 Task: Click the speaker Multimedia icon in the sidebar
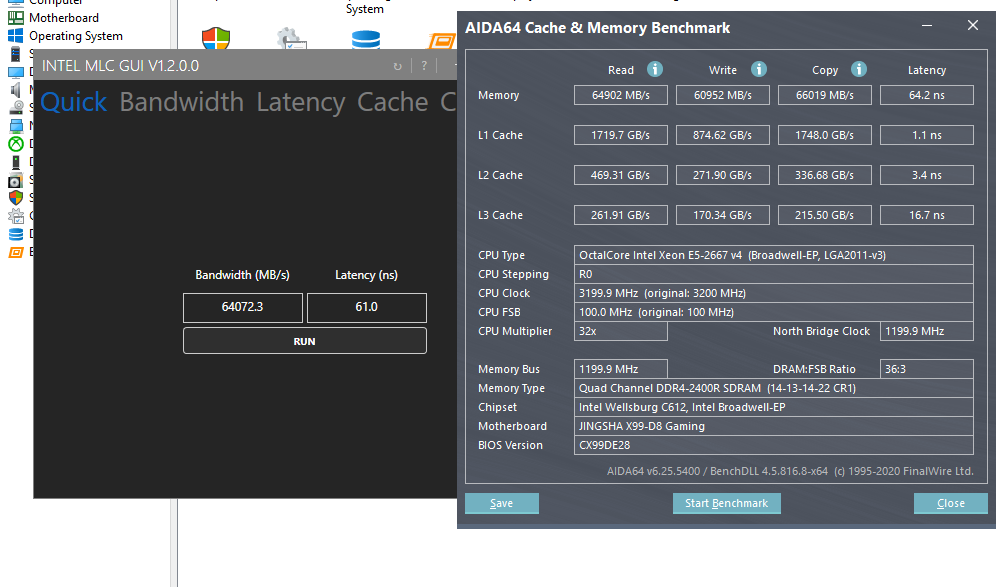click(15, 89)
